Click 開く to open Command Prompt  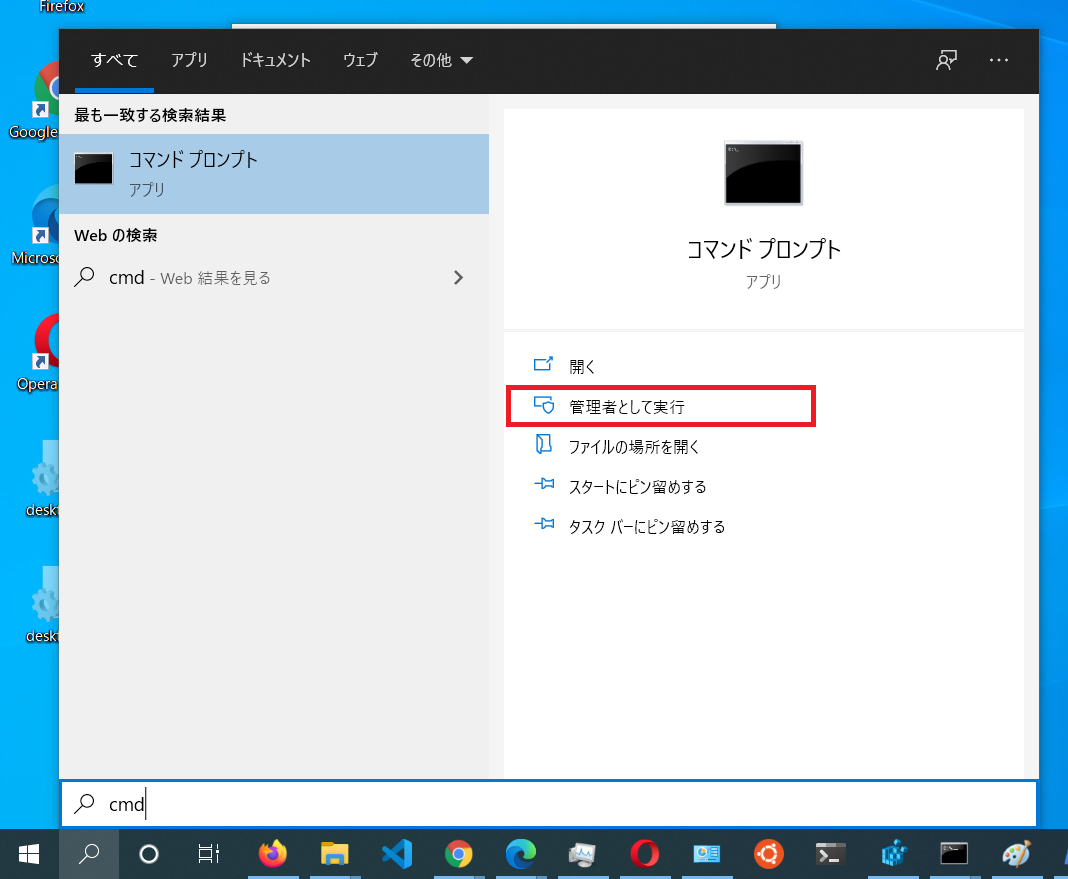point(582,366)
